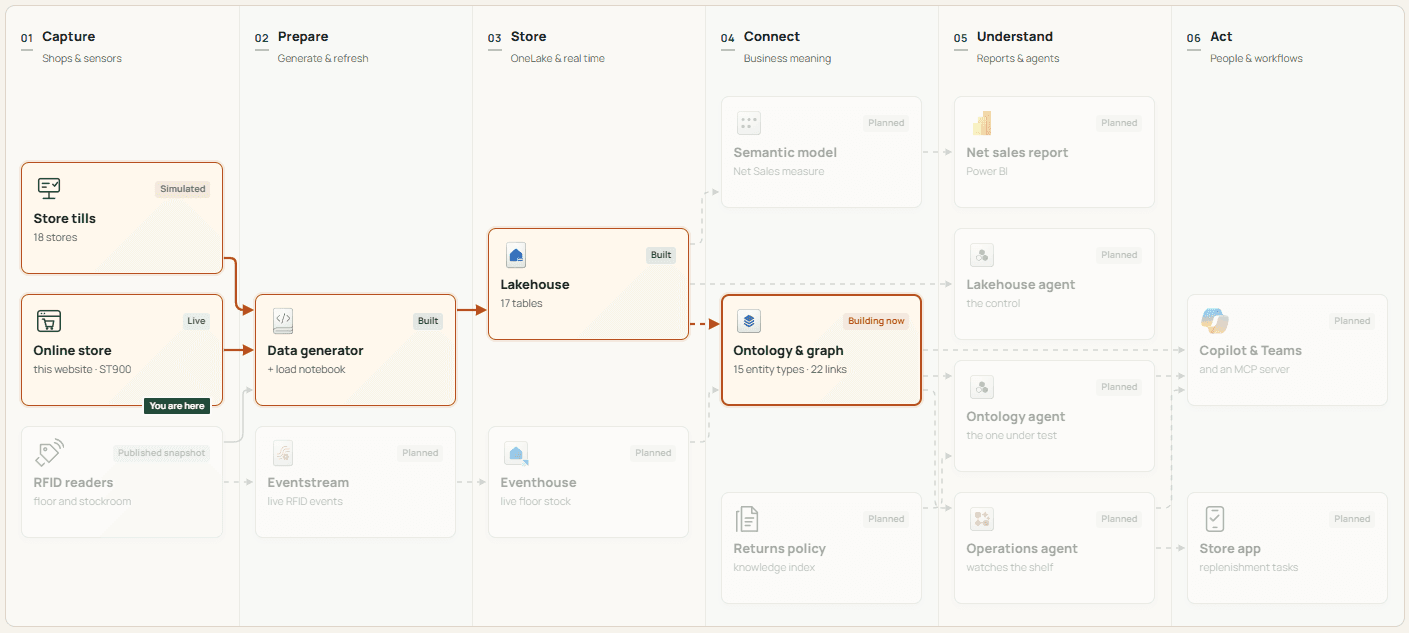Screen dimensions: 1409x633
Task: Click the Eventhouse icon
Action: (516, 453)
